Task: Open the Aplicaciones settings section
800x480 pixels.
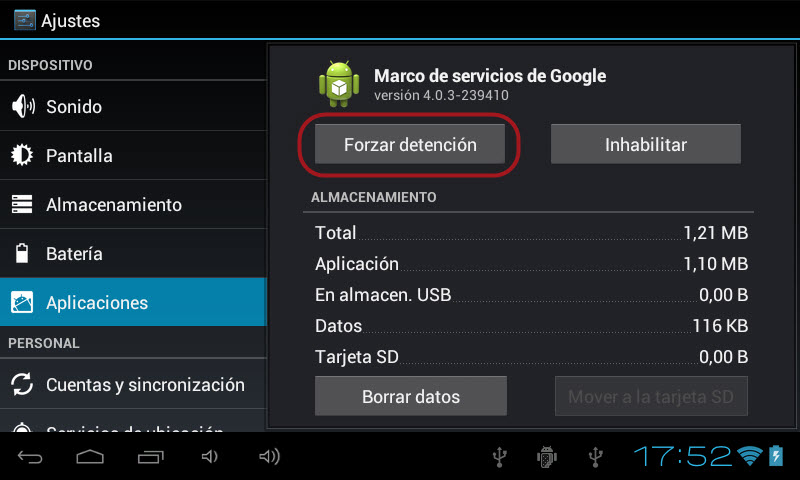Action: point(133,302)
